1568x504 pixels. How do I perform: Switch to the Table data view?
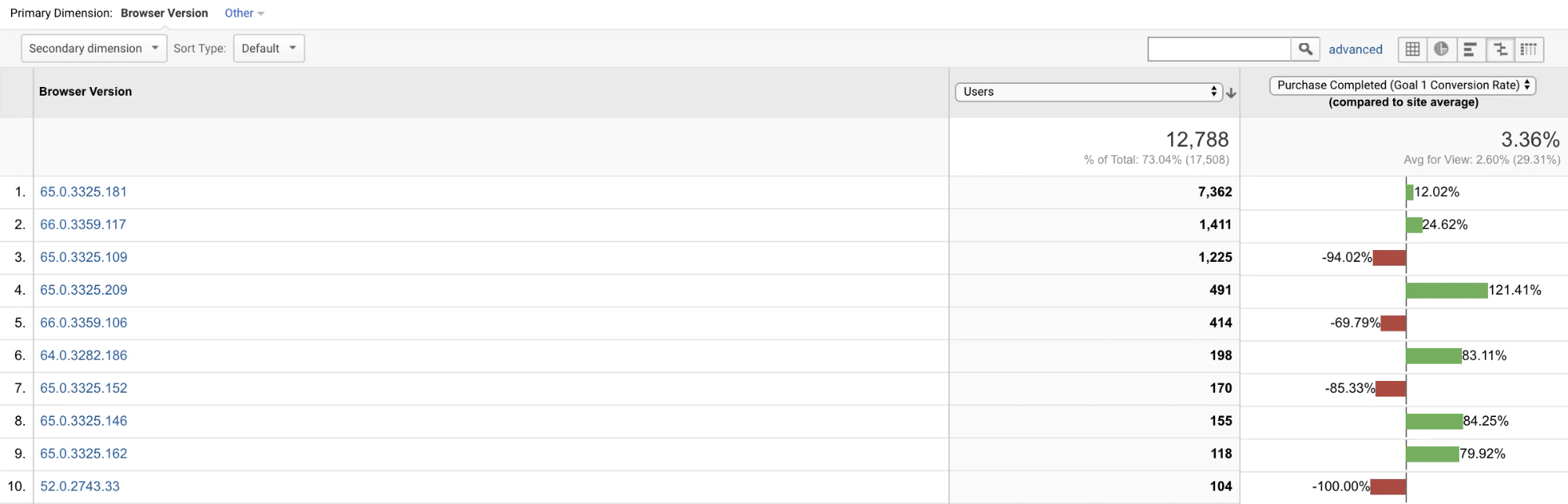pyautogui.click(x=1412, y=49)
